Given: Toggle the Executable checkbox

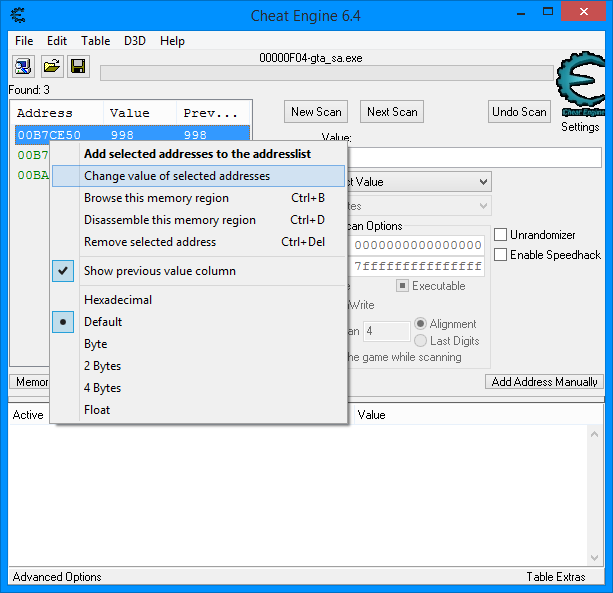Looking at the screenshot, I should (402, 286).
